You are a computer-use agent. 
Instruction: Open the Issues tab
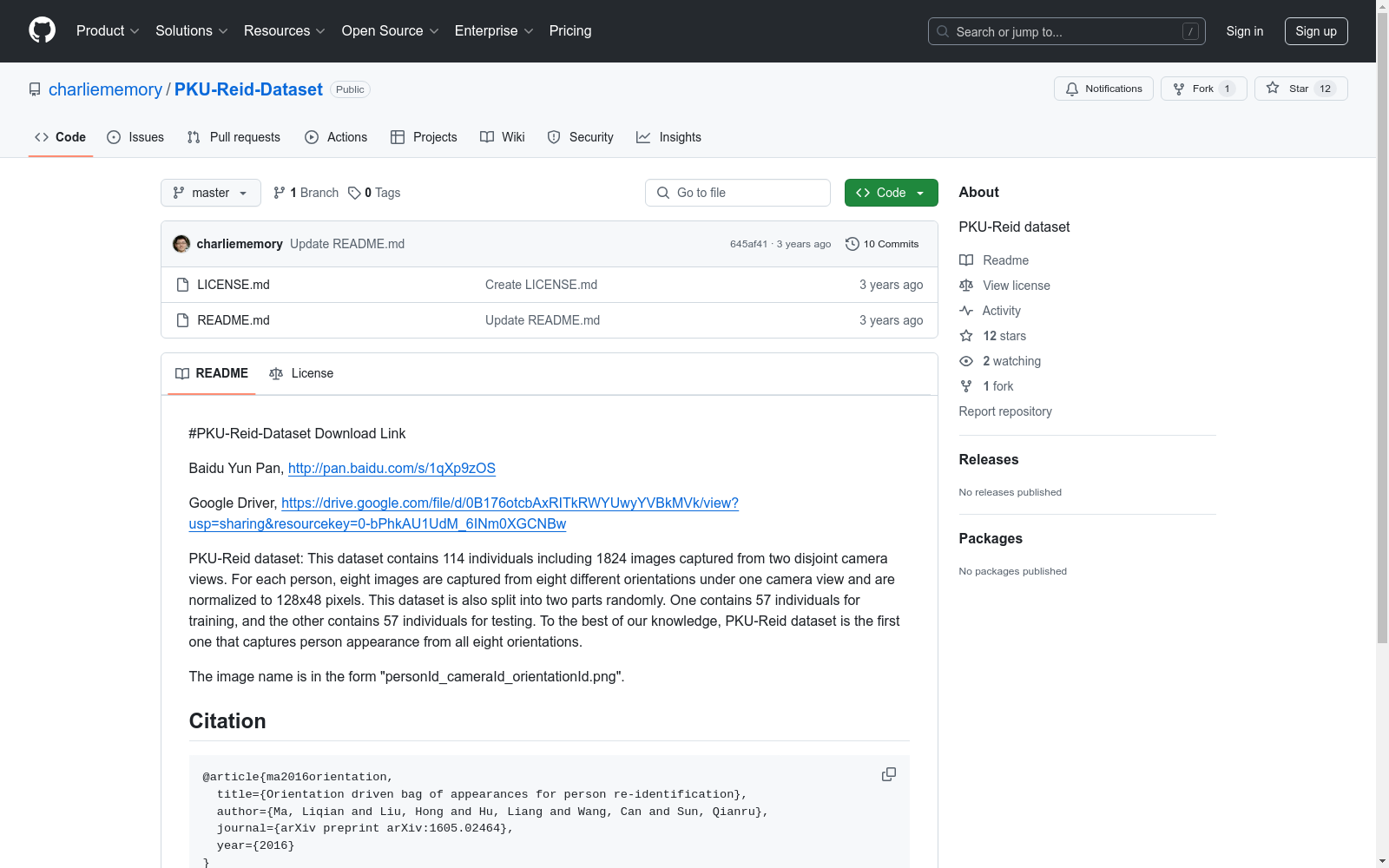click(x=135, y=137)
